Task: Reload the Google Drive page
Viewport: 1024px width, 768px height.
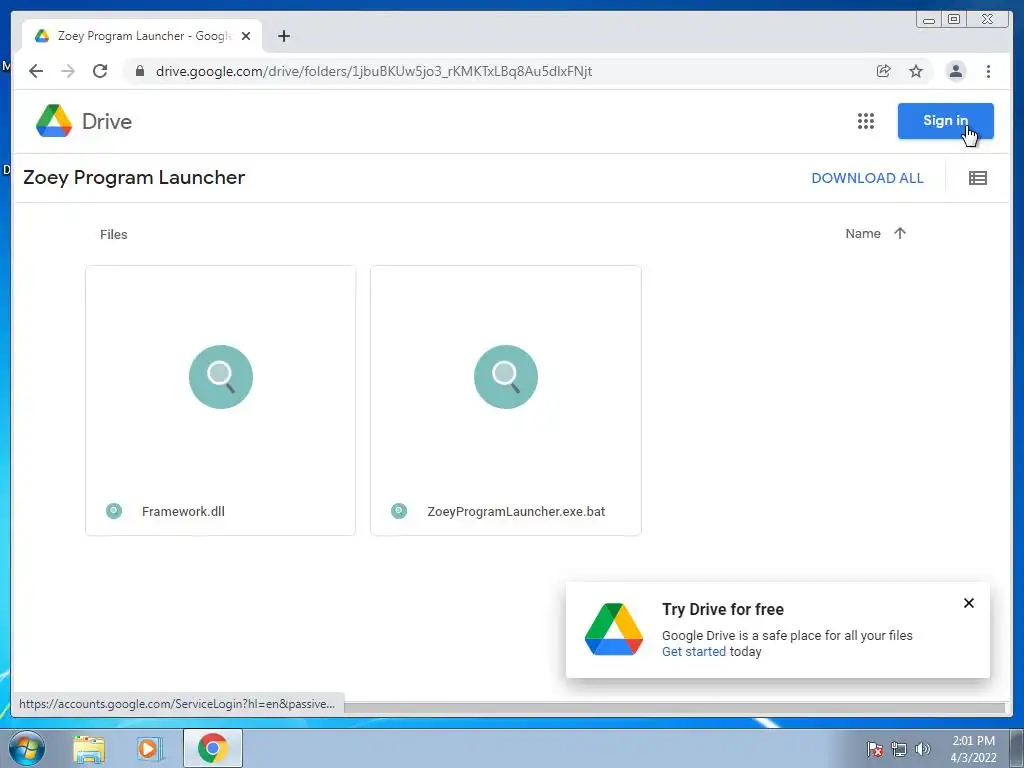Action: coord(100,71)
